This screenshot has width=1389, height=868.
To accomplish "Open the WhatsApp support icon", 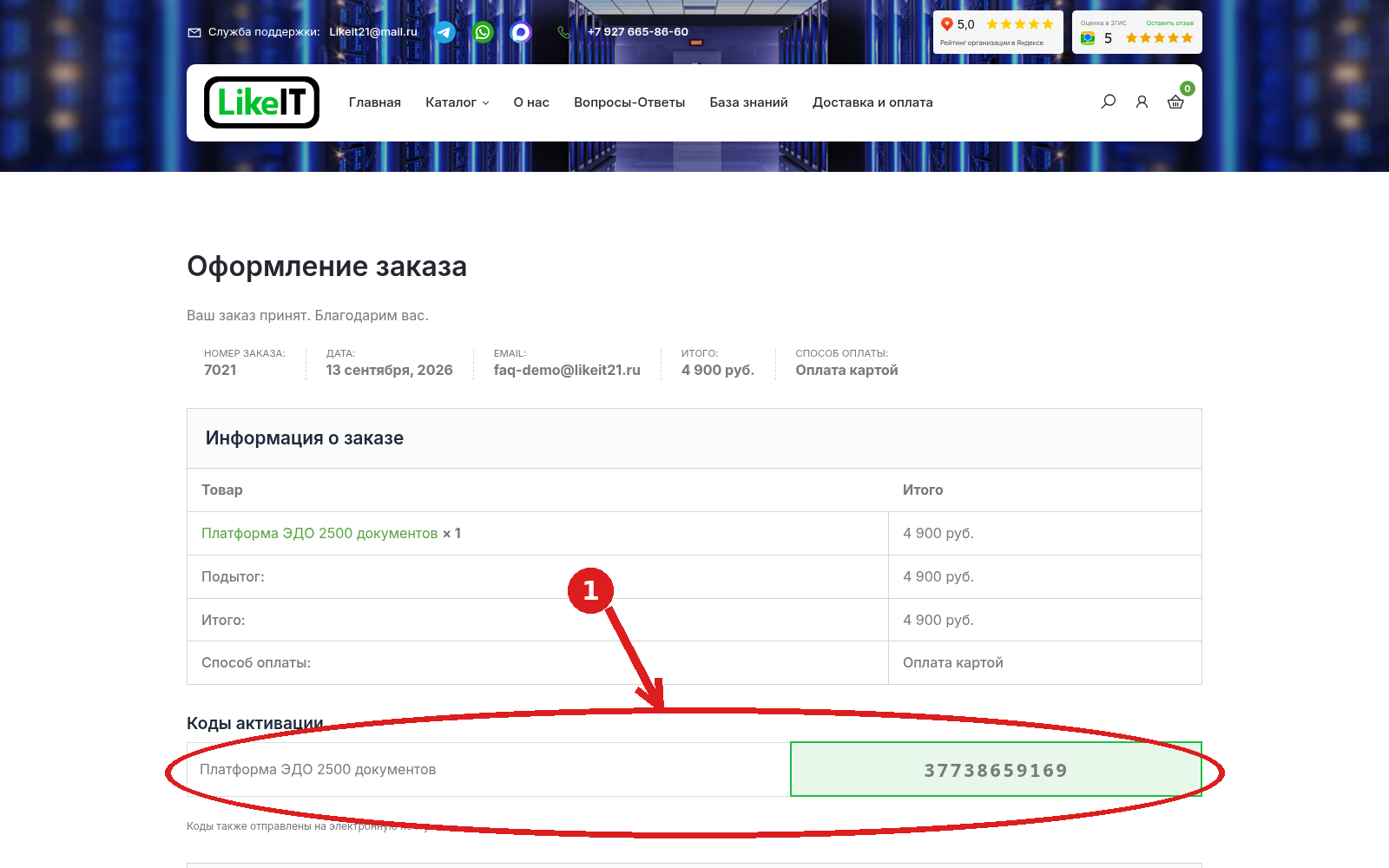I will point(483,32).
